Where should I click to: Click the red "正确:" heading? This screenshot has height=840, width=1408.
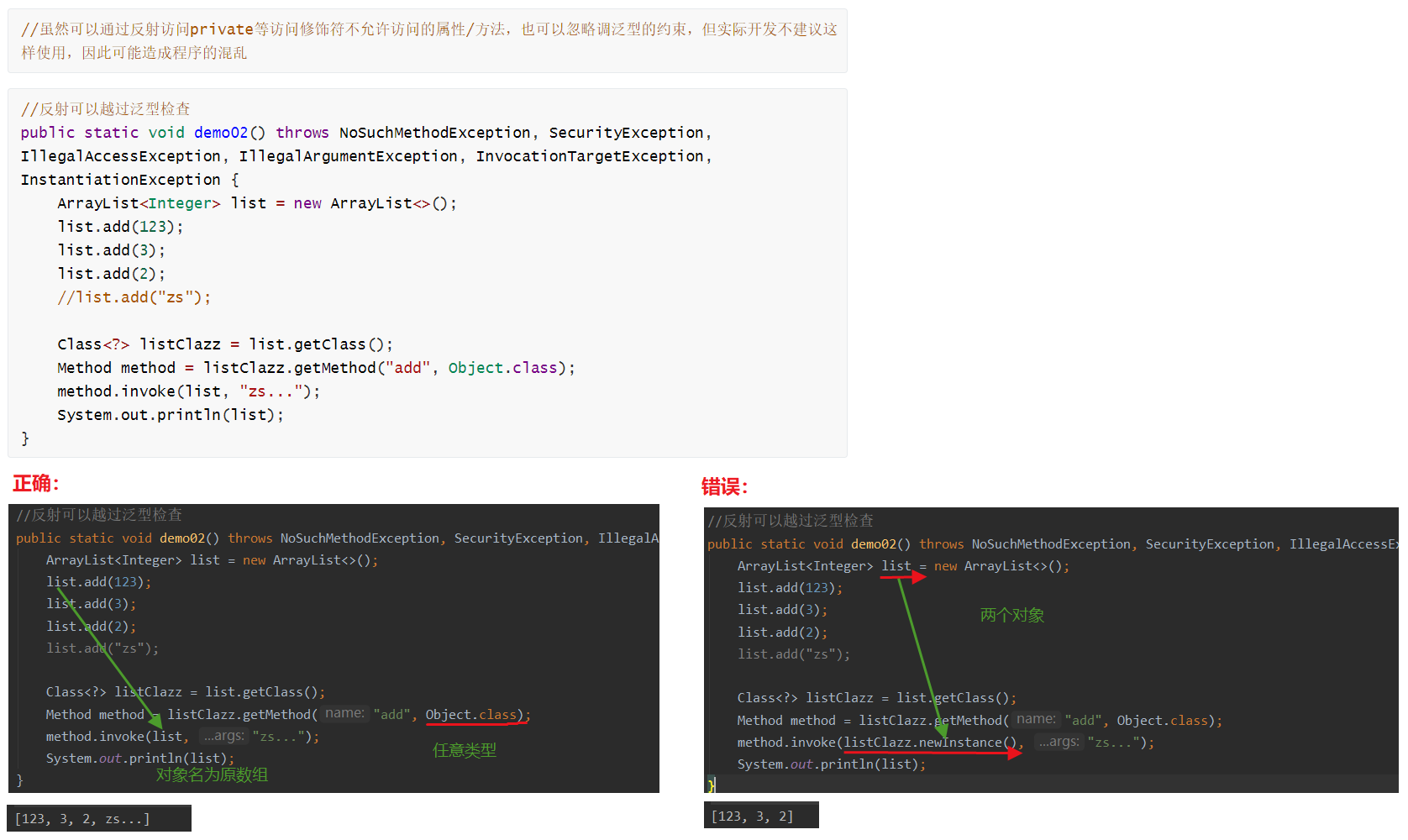36,484
